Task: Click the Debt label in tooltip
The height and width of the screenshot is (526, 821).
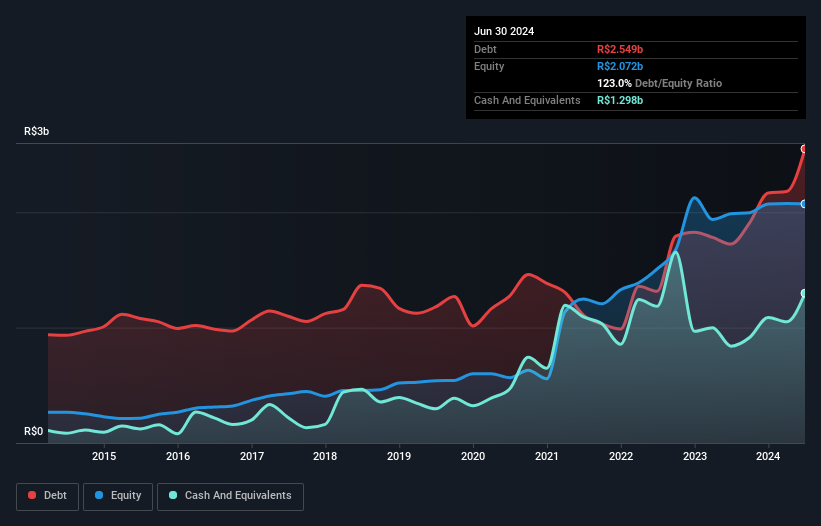Action: point(485,49)
